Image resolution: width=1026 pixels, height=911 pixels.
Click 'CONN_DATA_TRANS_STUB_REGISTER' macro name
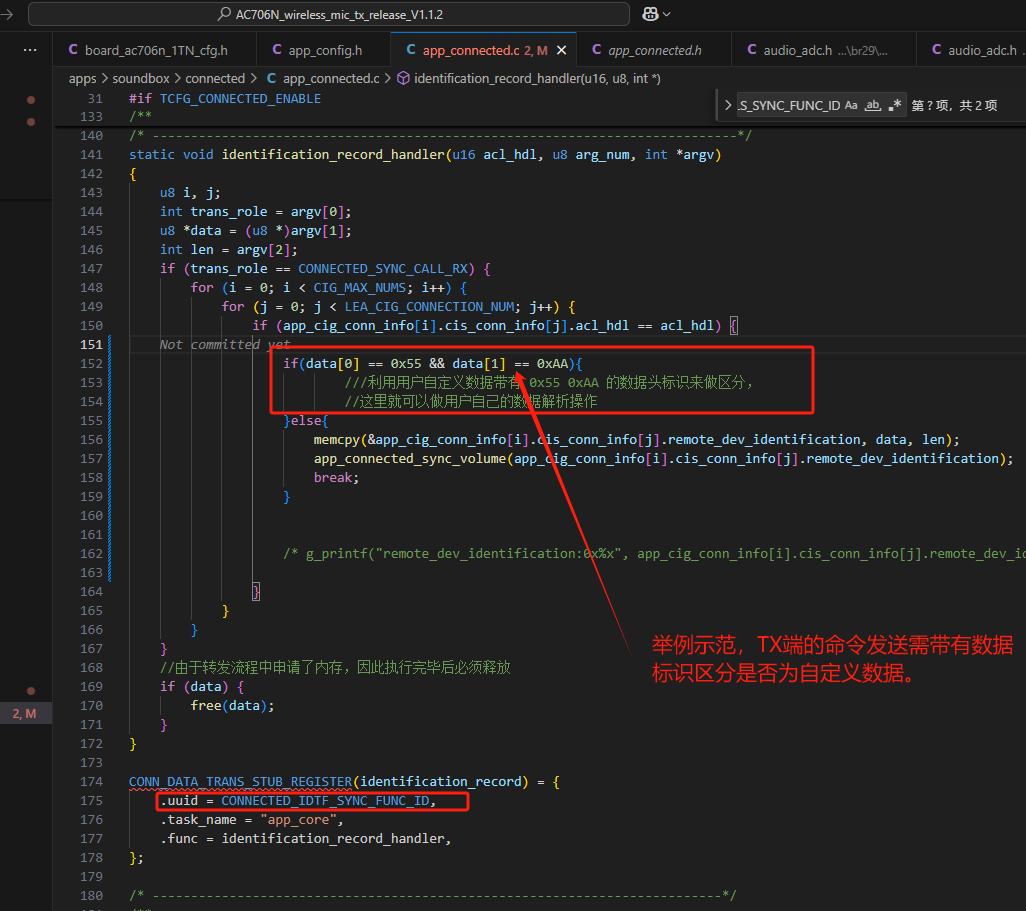pos(241,781)
